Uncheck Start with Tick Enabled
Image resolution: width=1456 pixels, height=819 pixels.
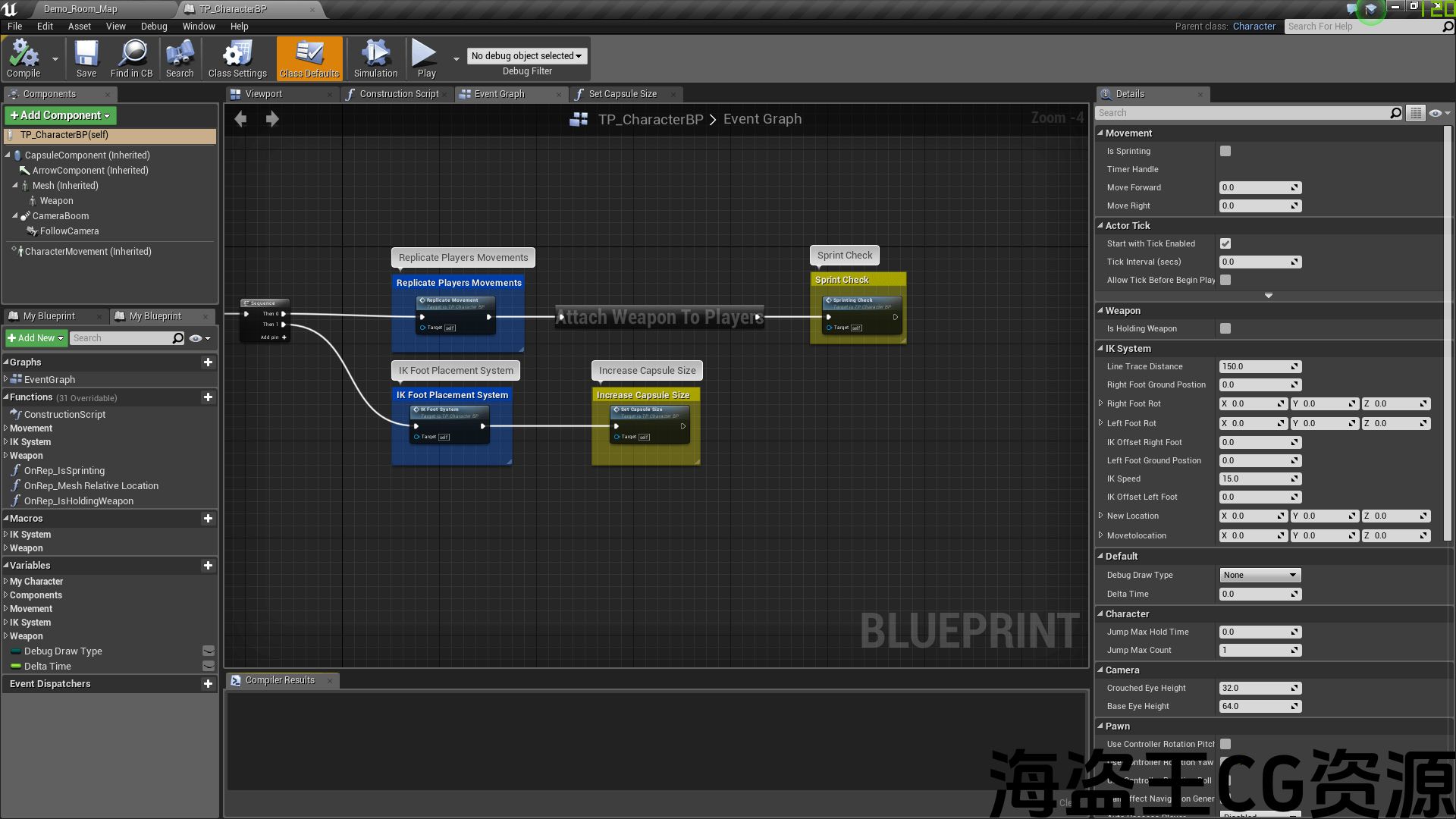click(x=1225, y=243)
